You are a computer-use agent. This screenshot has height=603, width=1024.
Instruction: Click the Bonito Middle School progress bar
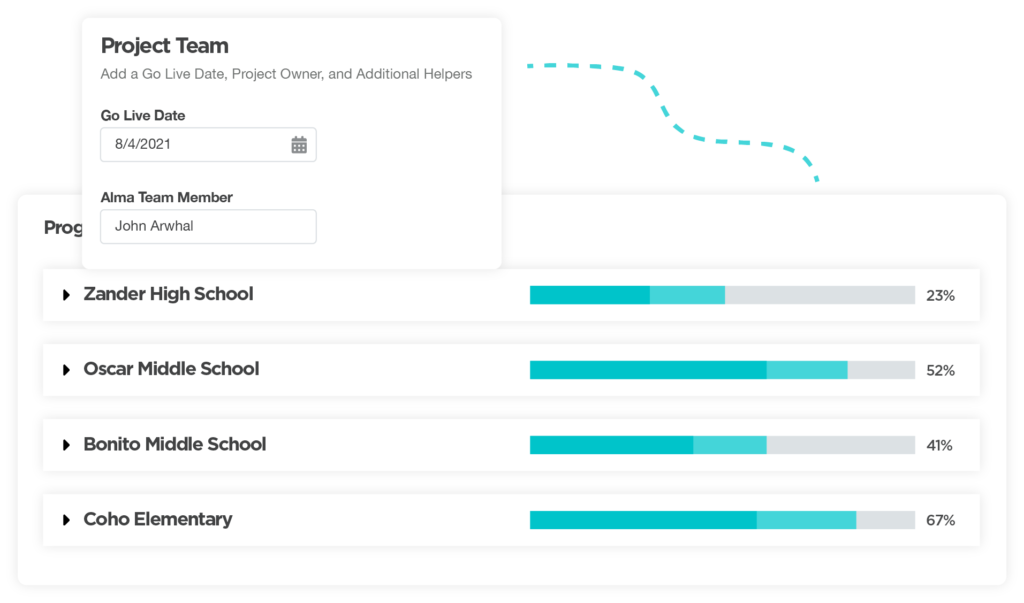[x=722, y=445]
